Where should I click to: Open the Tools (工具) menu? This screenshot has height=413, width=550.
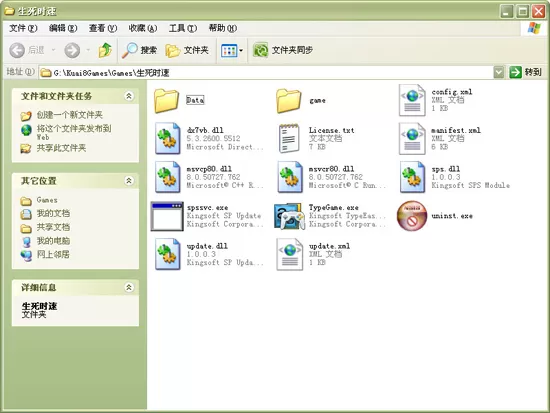[x=183, y=28]
